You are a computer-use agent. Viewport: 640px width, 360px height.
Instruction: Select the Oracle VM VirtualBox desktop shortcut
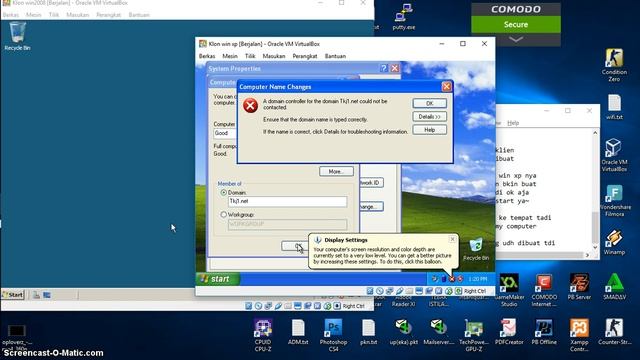click(x=614, y=155)
